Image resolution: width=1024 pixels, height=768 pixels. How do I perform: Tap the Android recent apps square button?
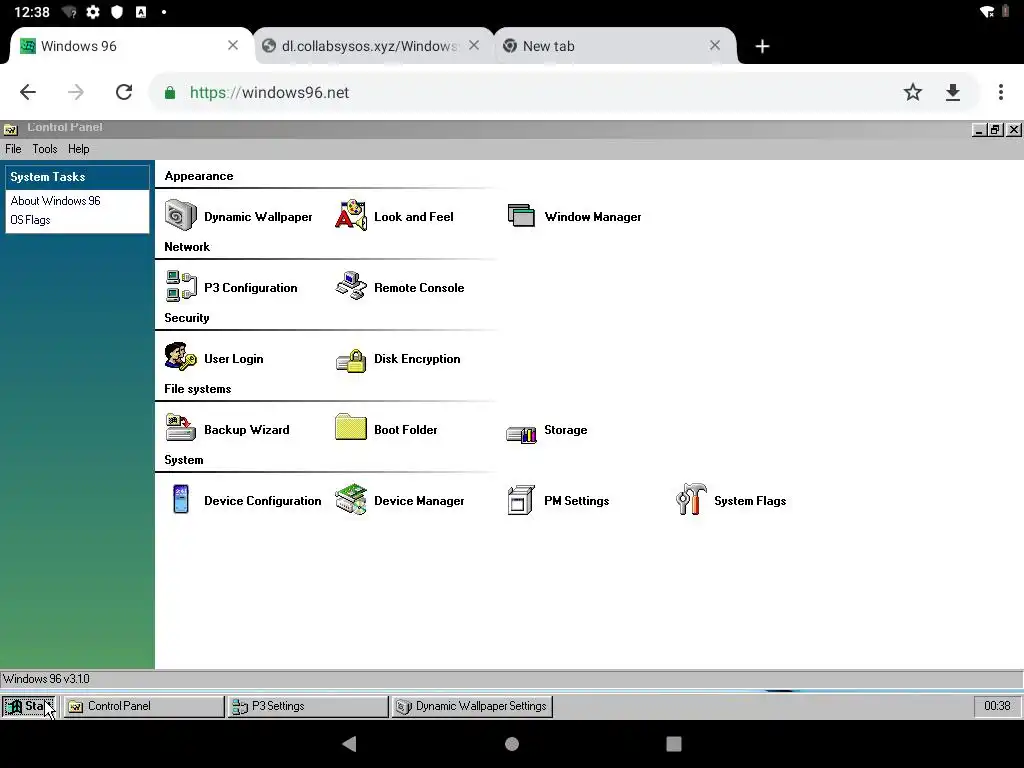click(x=674, y=744)
